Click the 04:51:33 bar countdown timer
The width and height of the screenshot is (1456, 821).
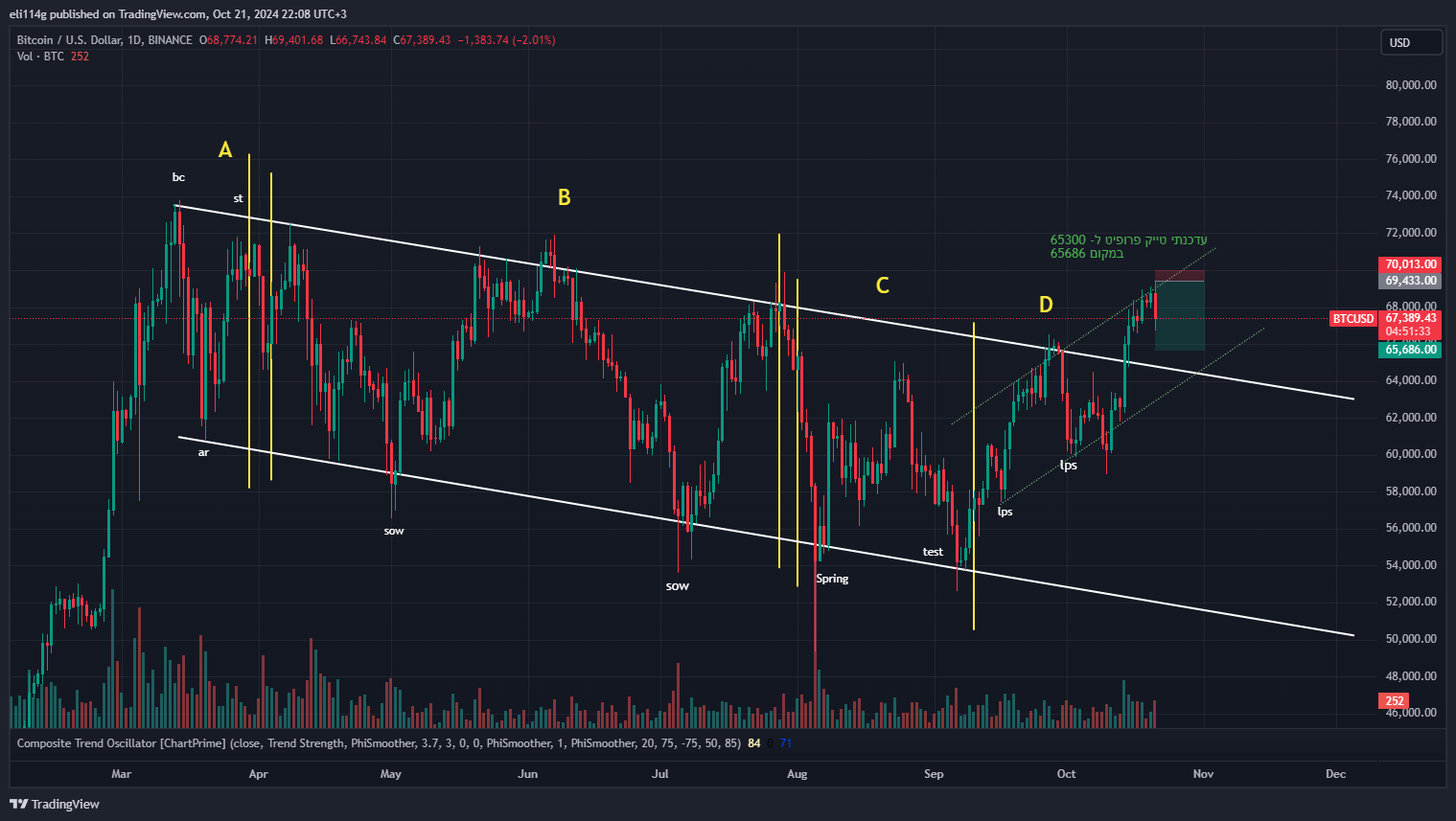point(1408,331)
